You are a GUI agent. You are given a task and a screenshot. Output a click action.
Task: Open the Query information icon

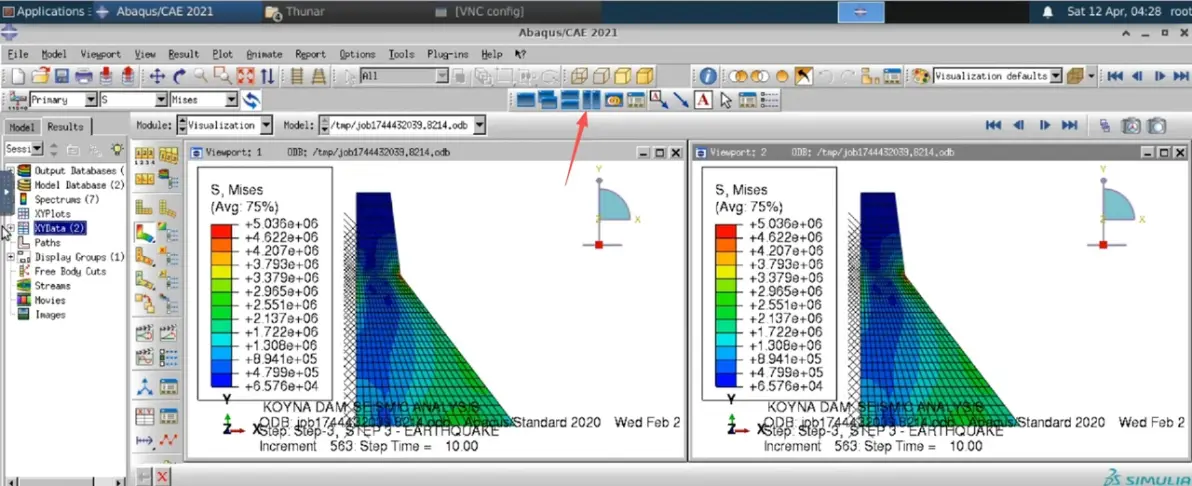pos(708,76)
